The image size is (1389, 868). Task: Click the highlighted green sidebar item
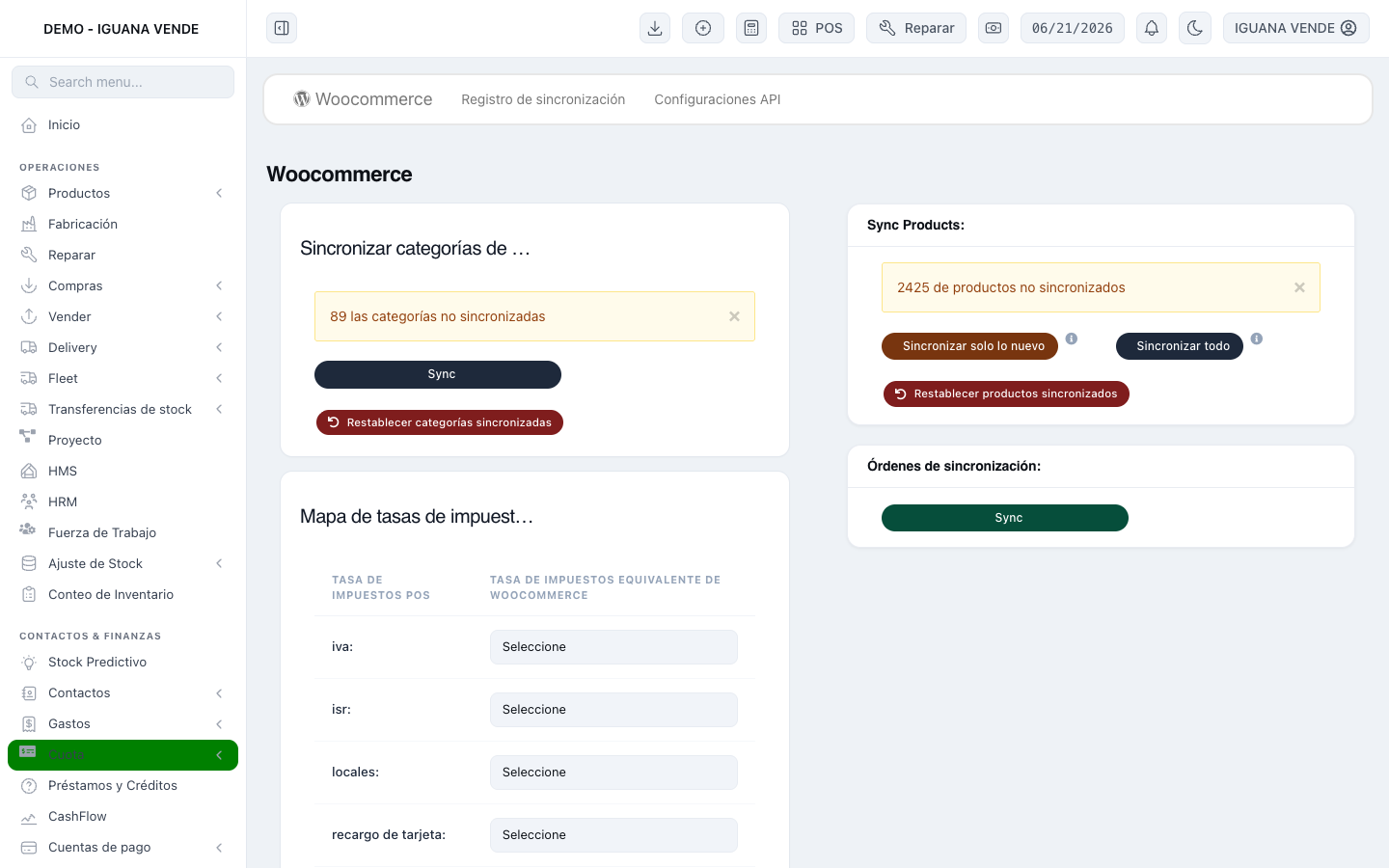[123, 755]
